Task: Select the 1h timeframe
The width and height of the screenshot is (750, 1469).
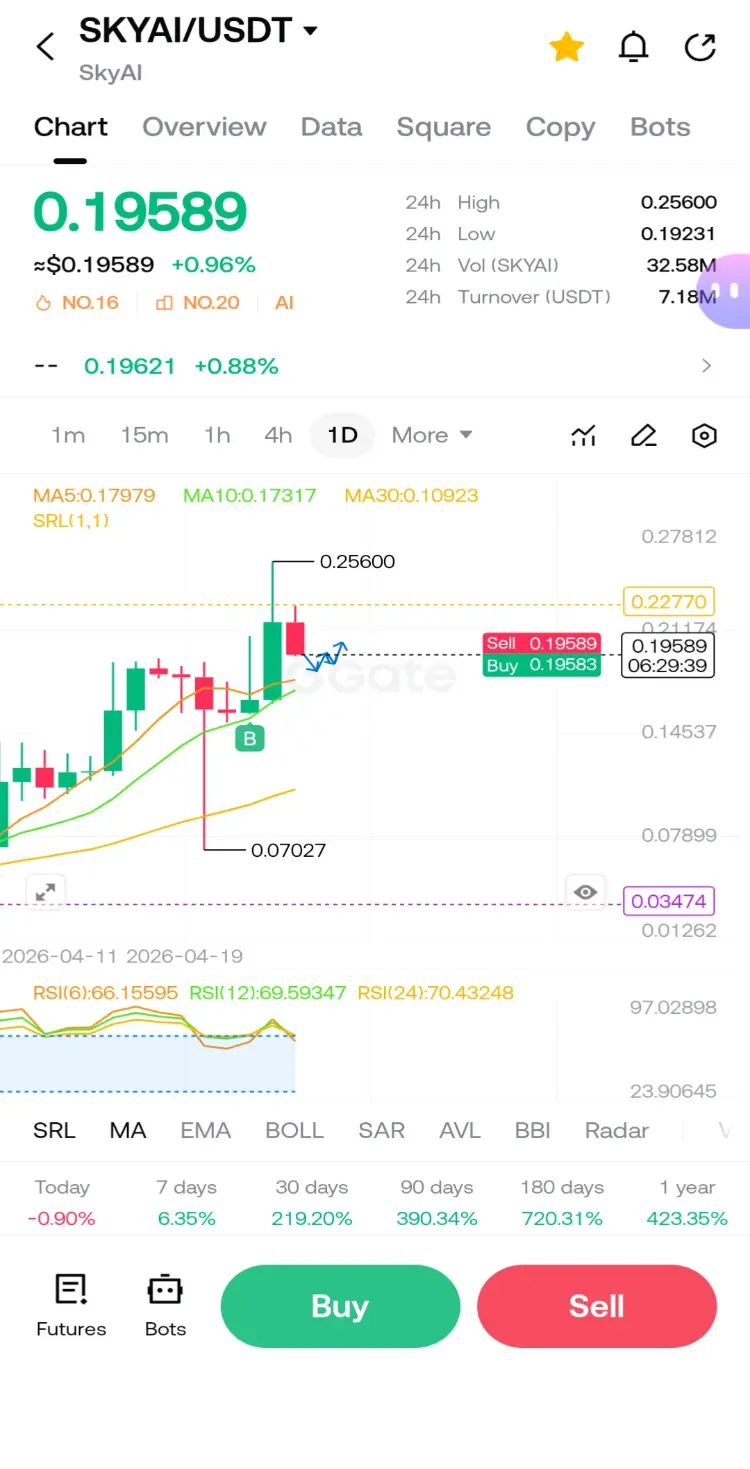Action: coord(216,435)
